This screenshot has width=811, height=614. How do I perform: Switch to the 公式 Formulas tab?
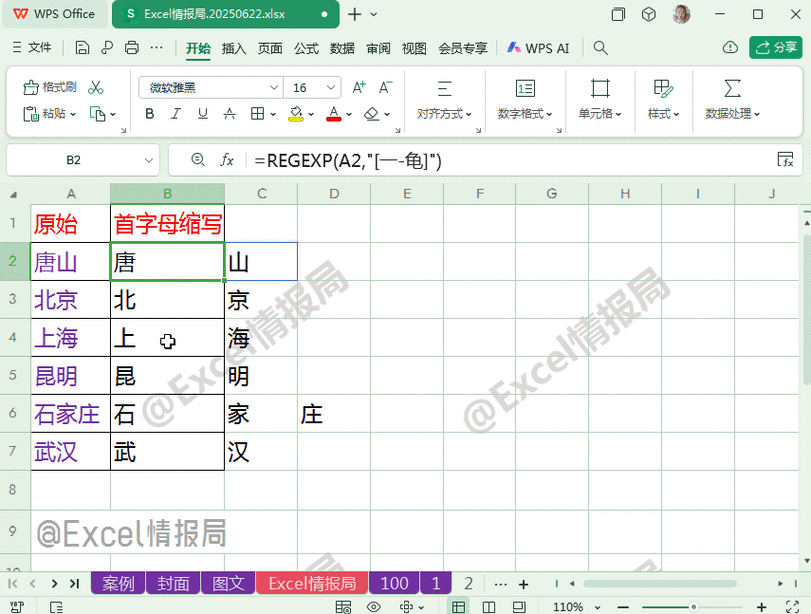click(x=306, y=48)
